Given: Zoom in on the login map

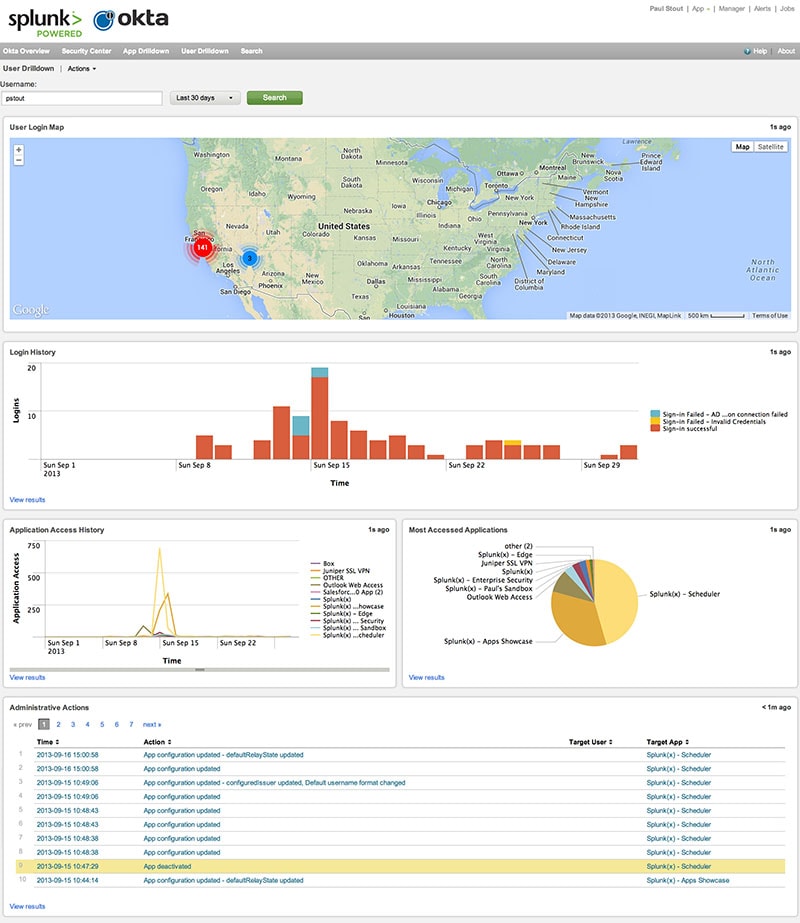Looking at the screenshot, I should pyautogui.click(x=19, y=150).
